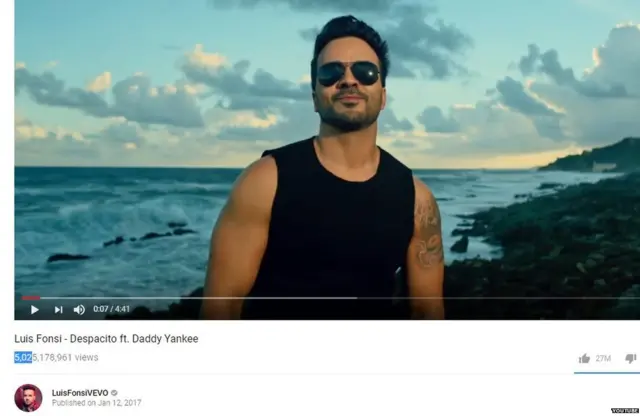Image resolution: width=640 pixels, height=416 pixels.
Task: Mute the video with the speaker icon
Action: 79,310
